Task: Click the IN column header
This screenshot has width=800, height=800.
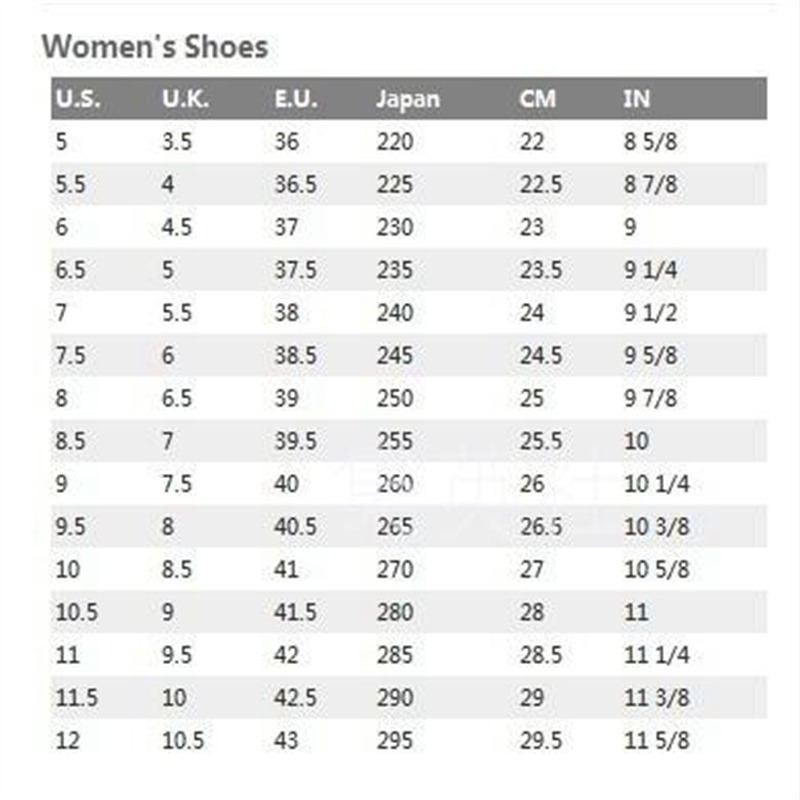Action: coord(637,98)
